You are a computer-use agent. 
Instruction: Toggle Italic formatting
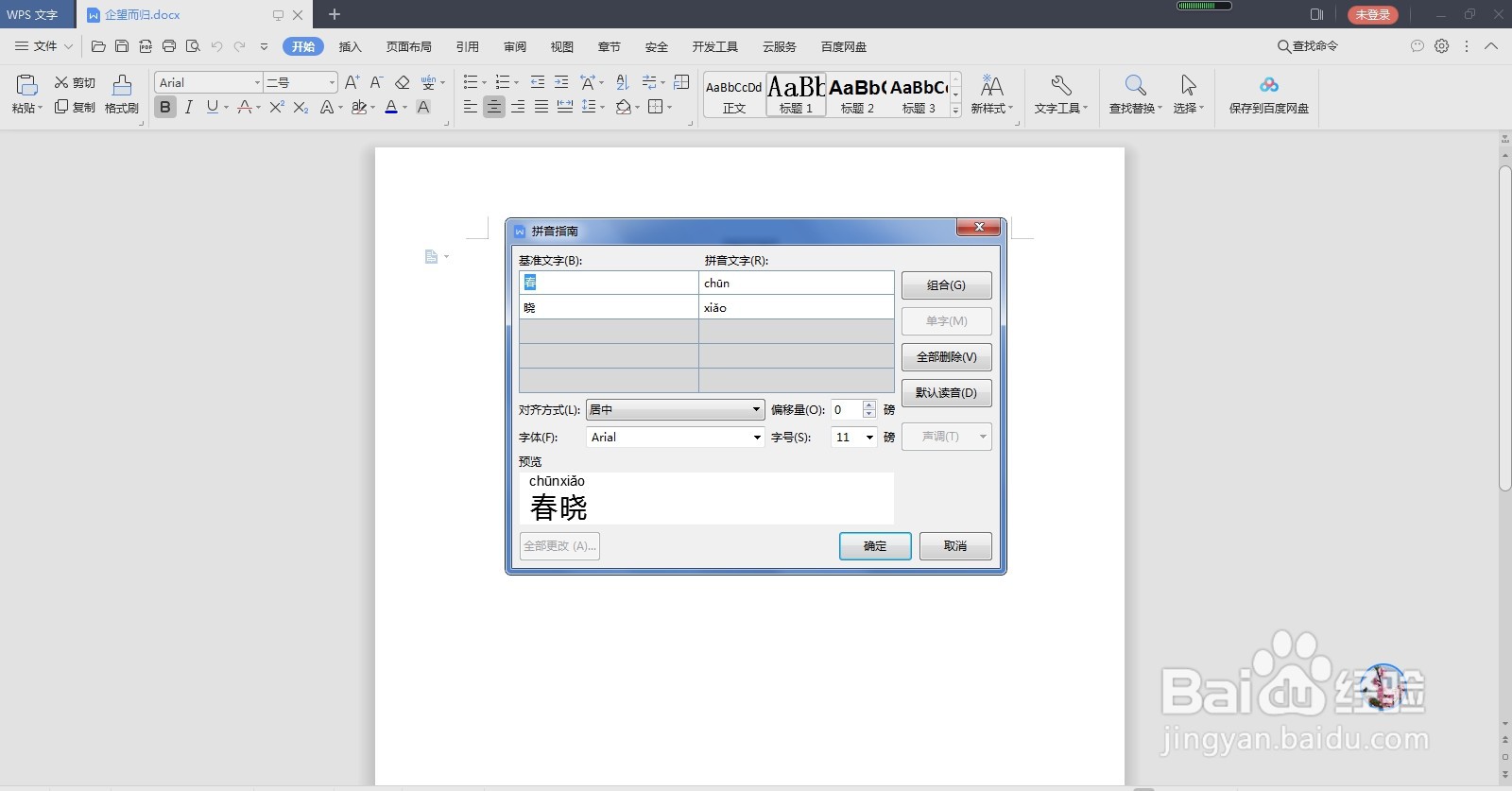pos(189,108)
